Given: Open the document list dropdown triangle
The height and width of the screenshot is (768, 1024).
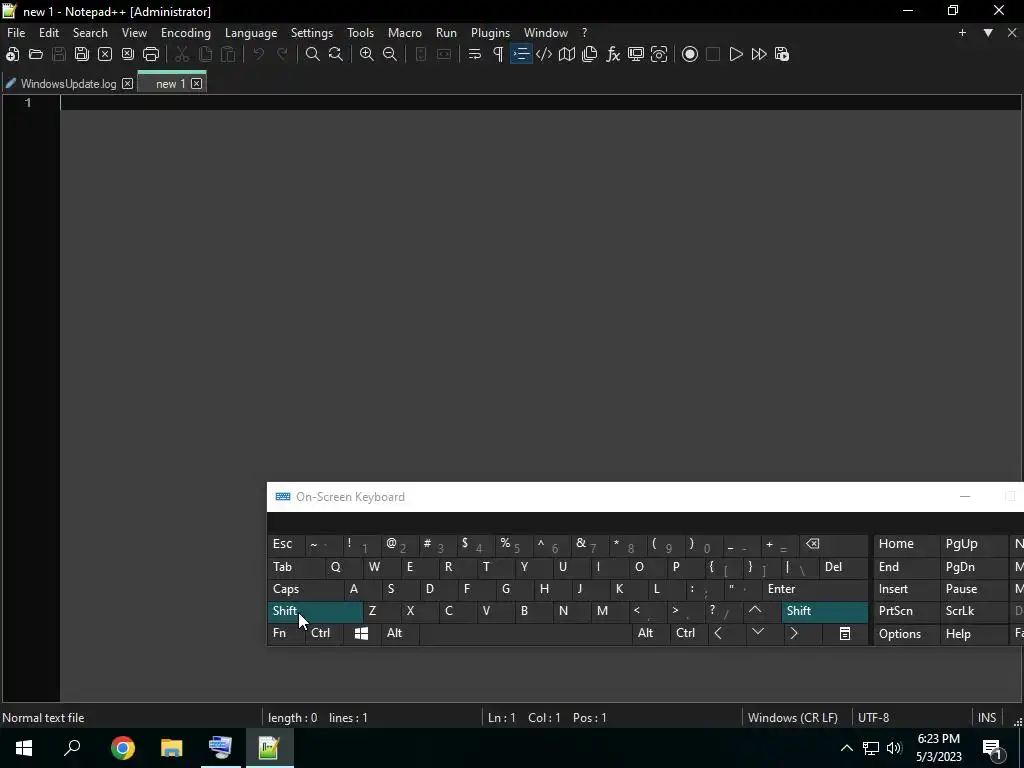Looking at the screenshot, I should click(x=988, y=33).
